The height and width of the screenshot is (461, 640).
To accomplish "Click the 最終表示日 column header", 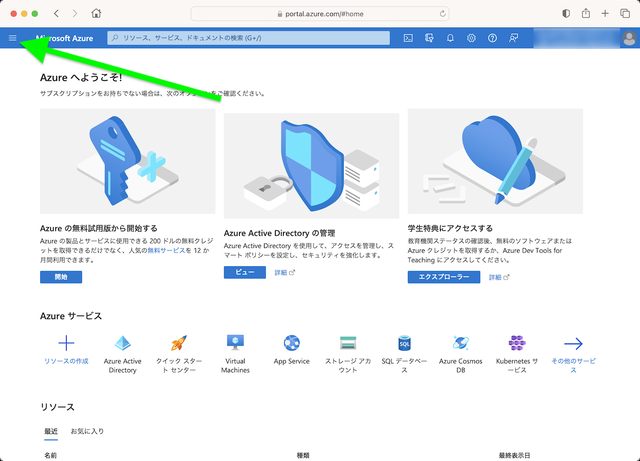I will 514,455.
